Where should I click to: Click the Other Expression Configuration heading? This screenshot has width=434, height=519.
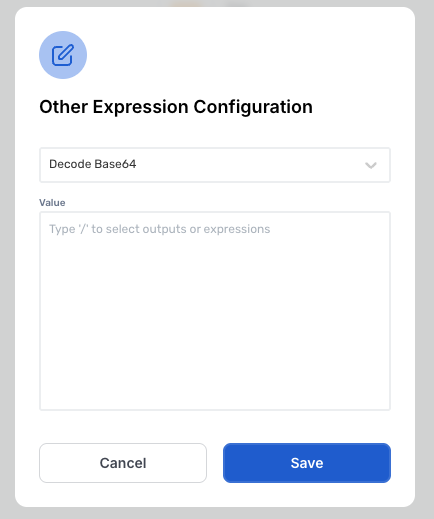tap(176, 107)
